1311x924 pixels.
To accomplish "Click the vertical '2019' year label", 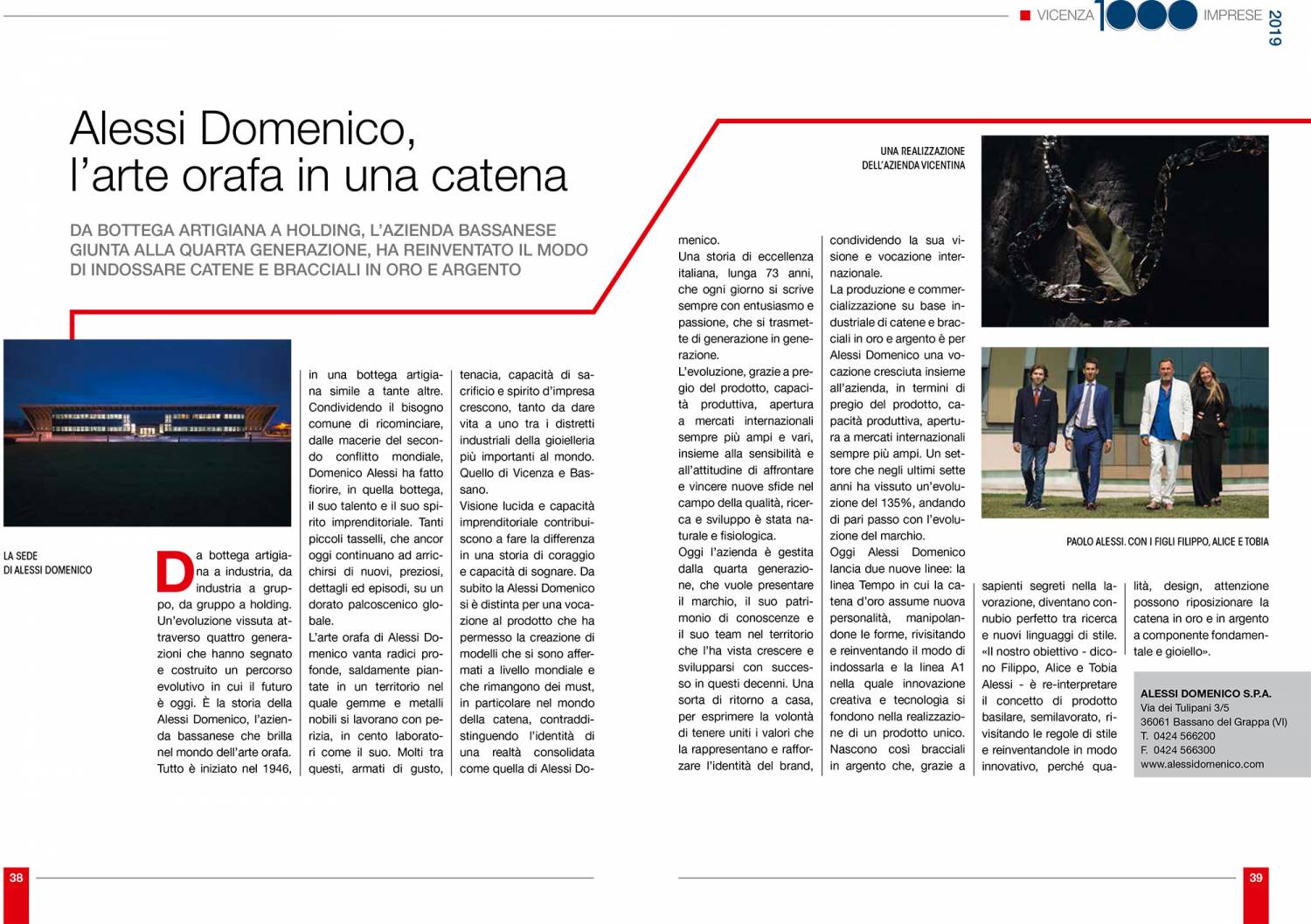I will tap(1274, 28).
